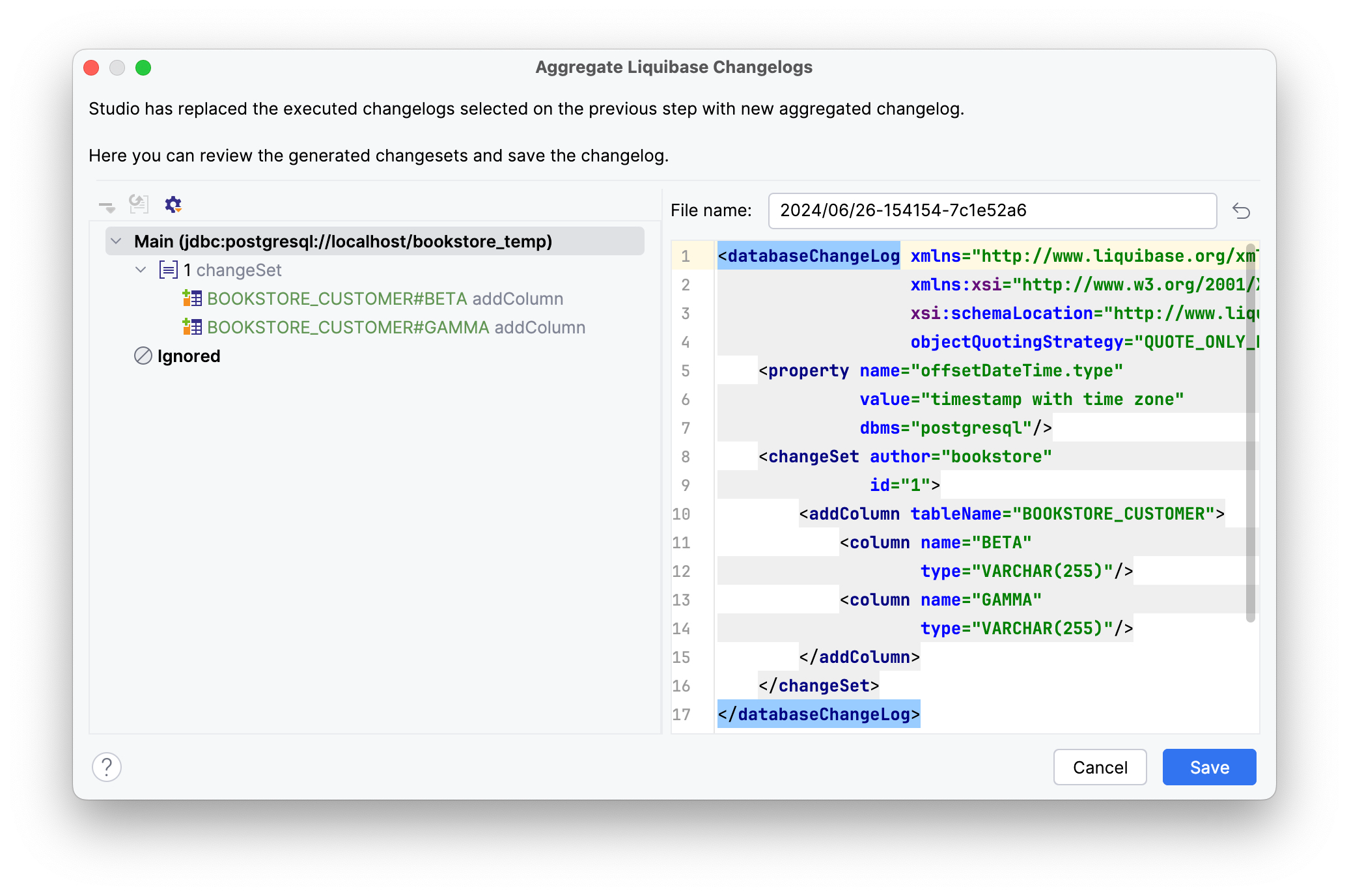Click the reset arrow icon next to filename
This screenshot has width=1349, height=896.
[1240, 210]
